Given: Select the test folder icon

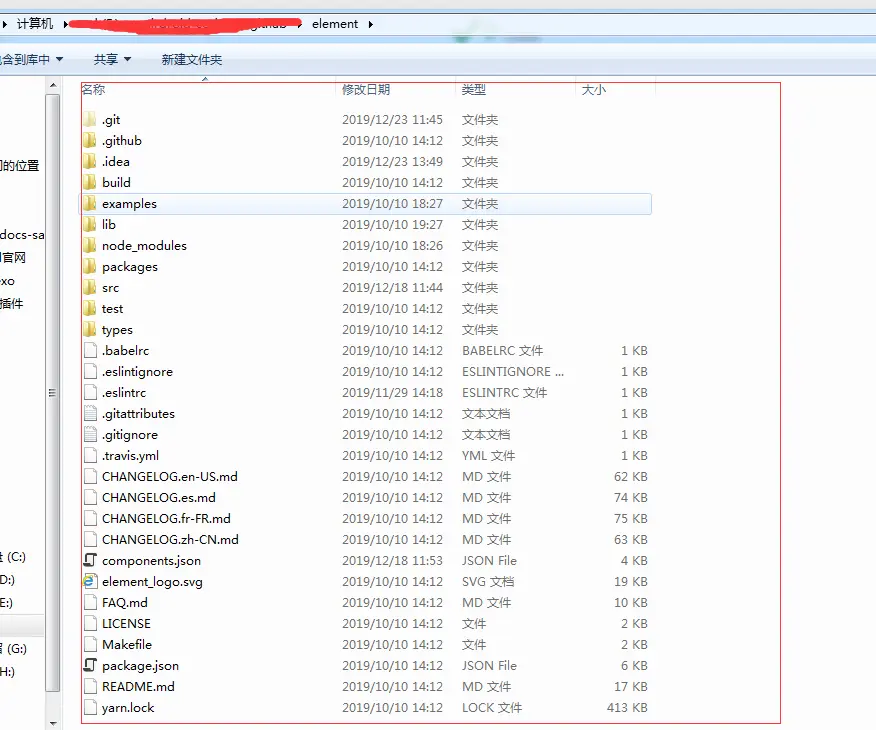Looking at the screenshot, I should [x=89, y=308].
